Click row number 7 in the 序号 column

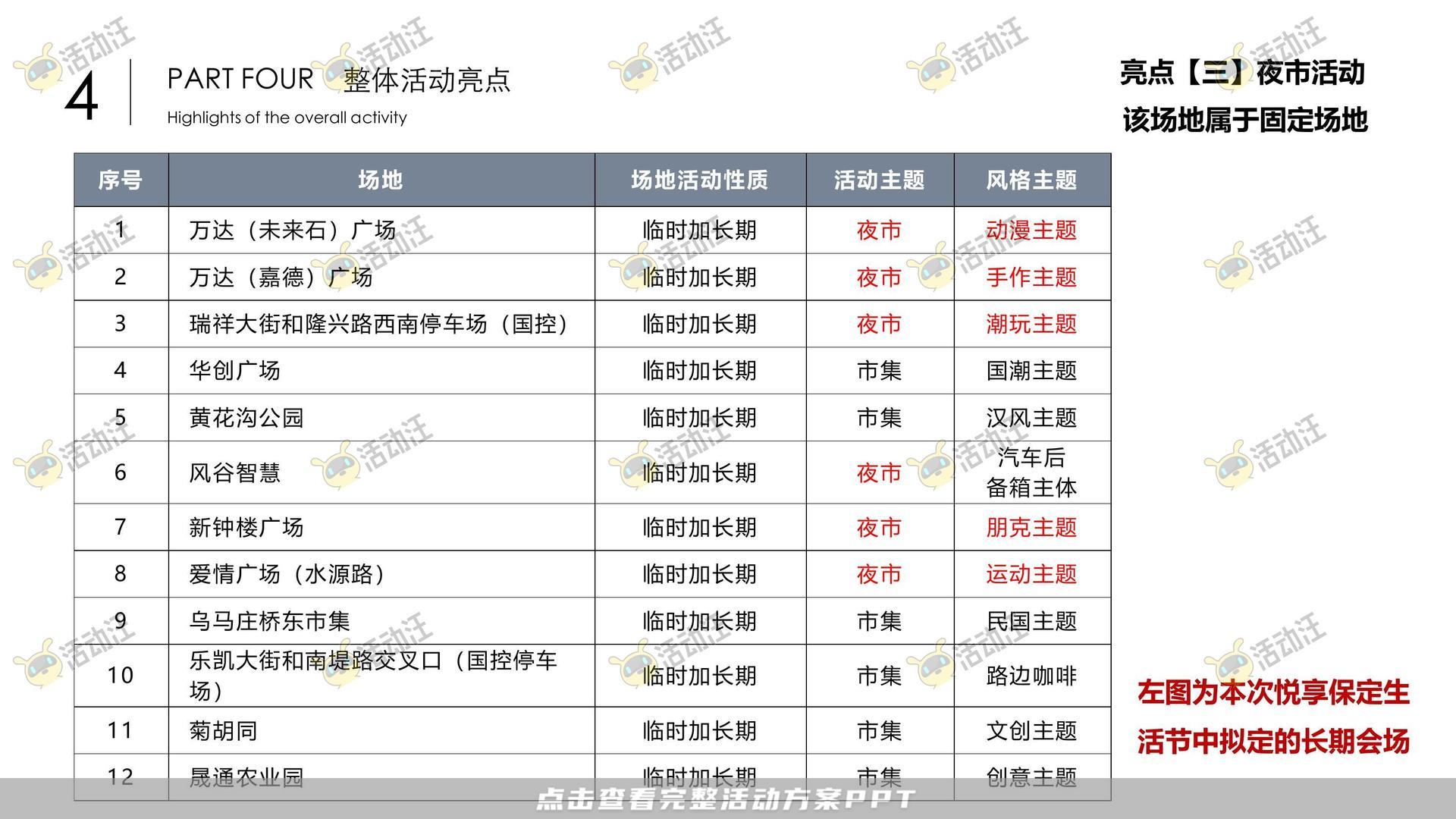point(121,527)
